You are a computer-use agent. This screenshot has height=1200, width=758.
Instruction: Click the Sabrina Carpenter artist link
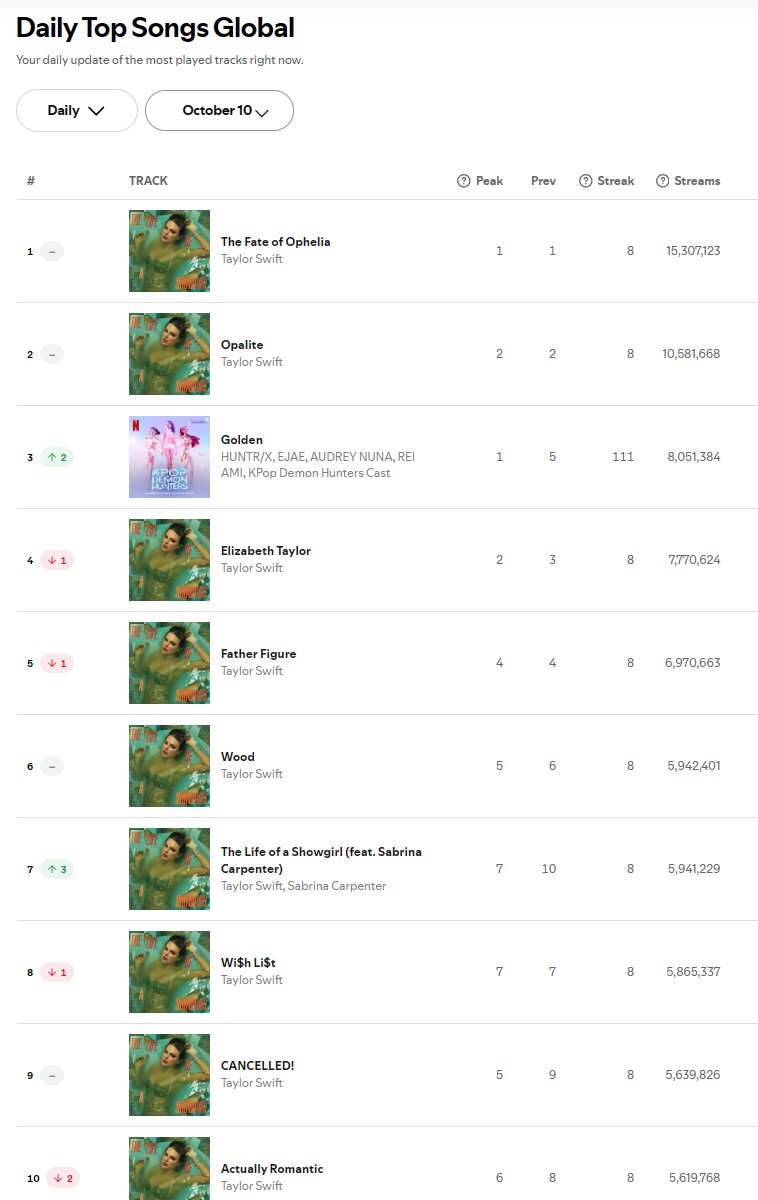pyautogui.click(x=336, y=886)
